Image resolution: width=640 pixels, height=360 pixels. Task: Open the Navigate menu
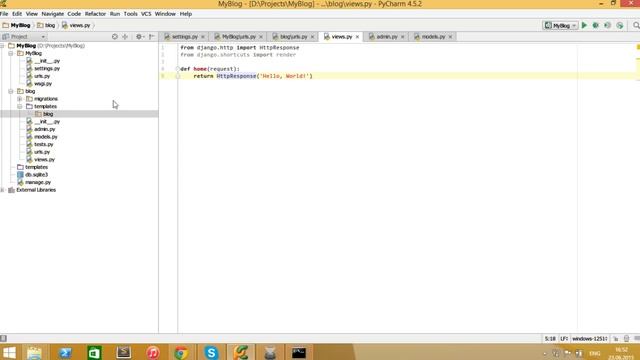[53, 14]
